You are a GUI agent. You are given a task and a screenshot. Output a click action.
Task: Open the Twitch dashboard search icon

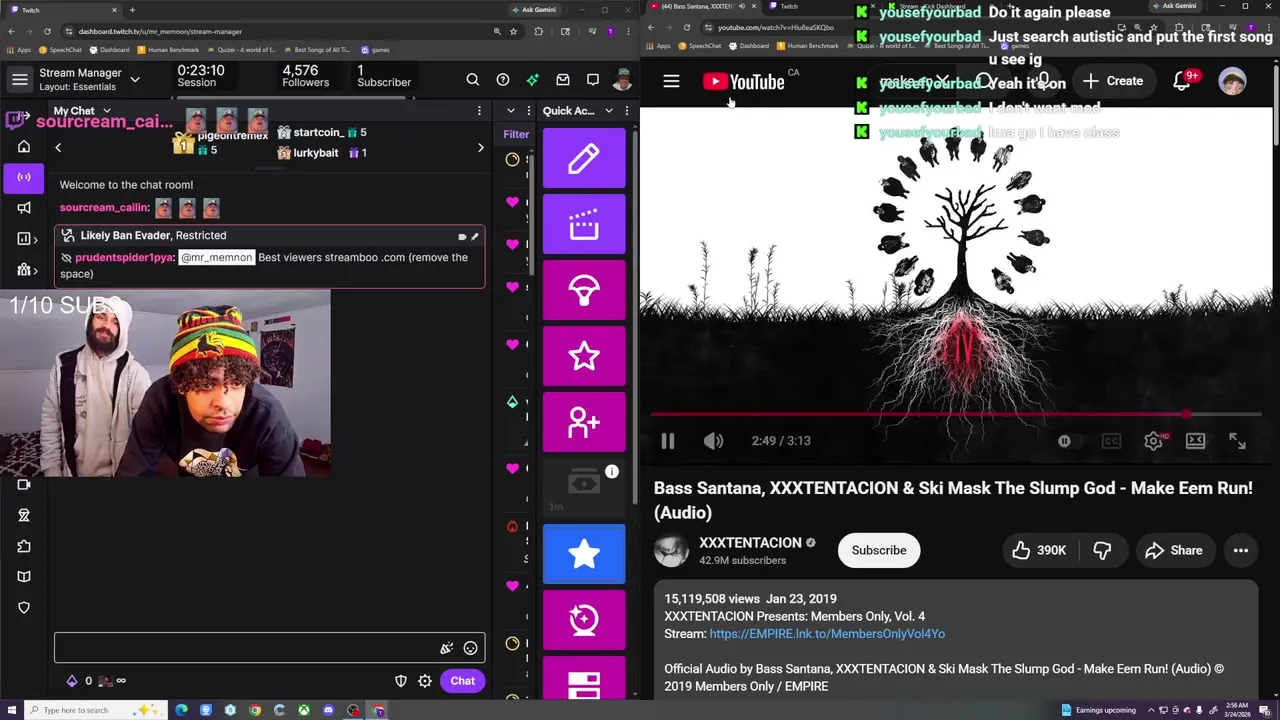(473, 80)
